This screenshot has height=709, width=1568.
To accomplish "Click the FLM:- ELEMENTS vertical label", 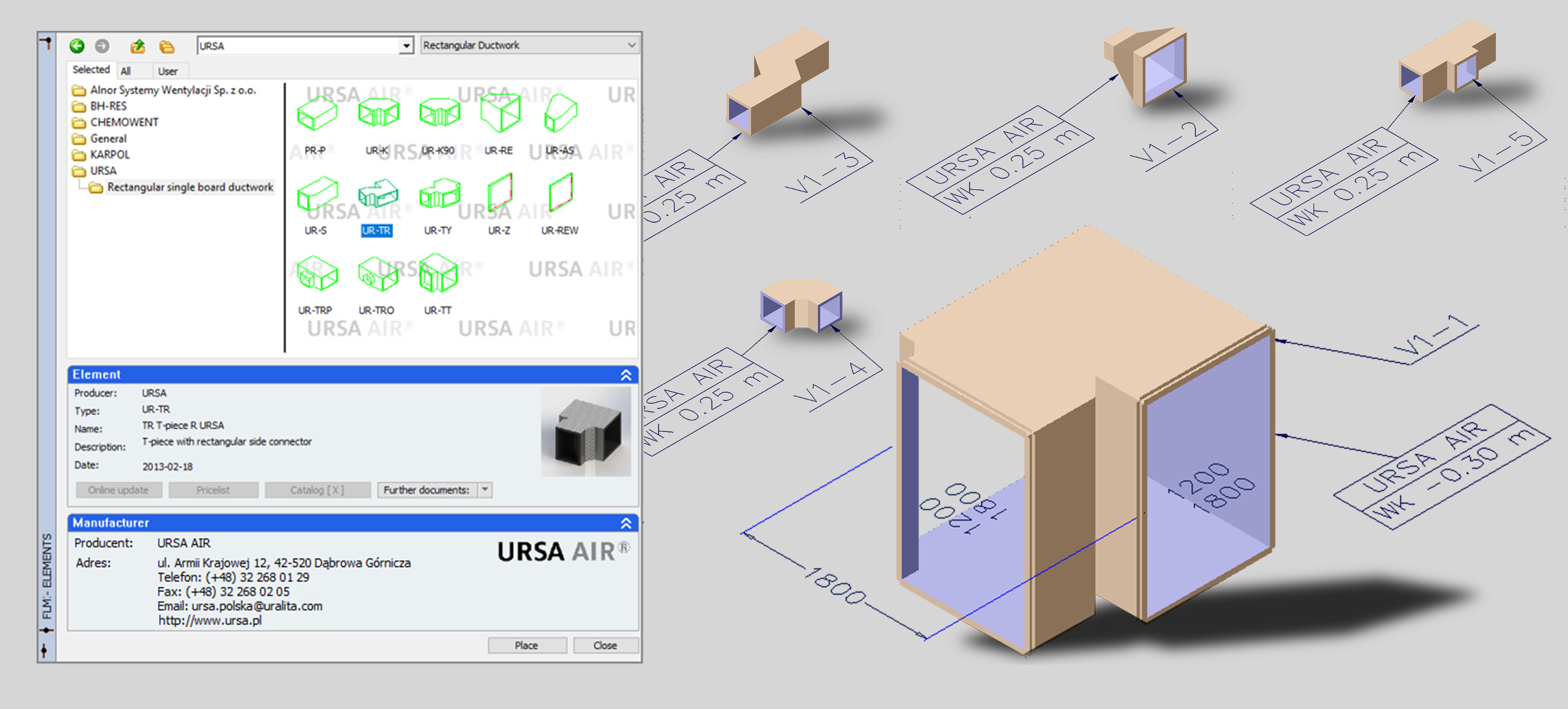I will coord(47,576).
